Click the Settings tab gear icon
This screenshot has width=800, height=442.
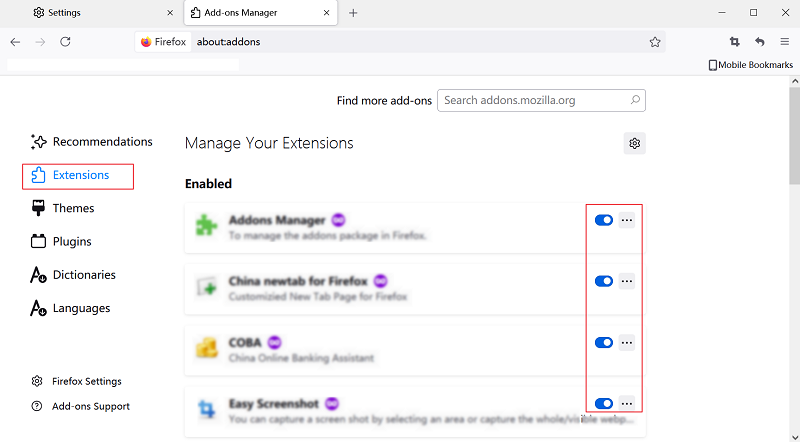[39, 13]
